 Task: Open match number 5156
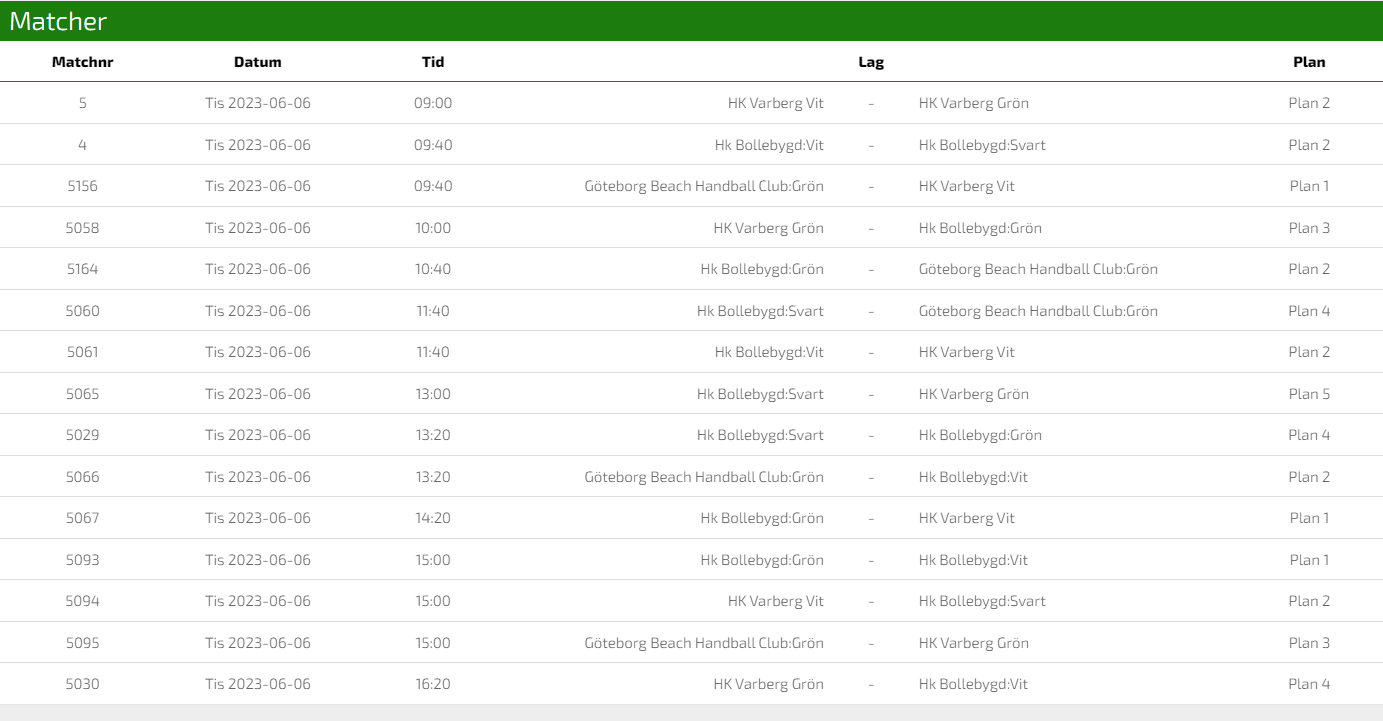tap(82, 186)
